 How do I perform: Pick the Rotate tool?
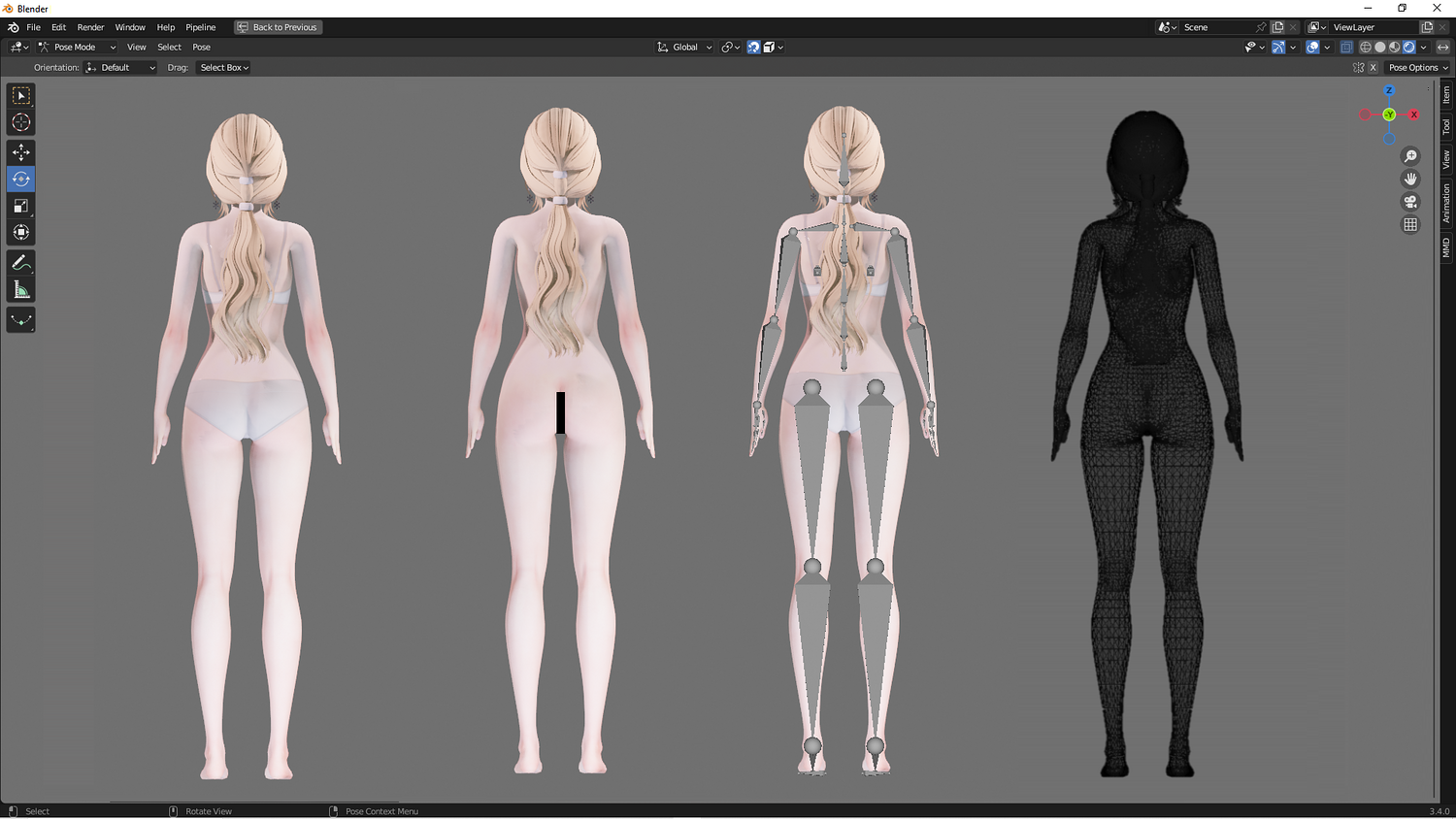[x=20, y=179]
